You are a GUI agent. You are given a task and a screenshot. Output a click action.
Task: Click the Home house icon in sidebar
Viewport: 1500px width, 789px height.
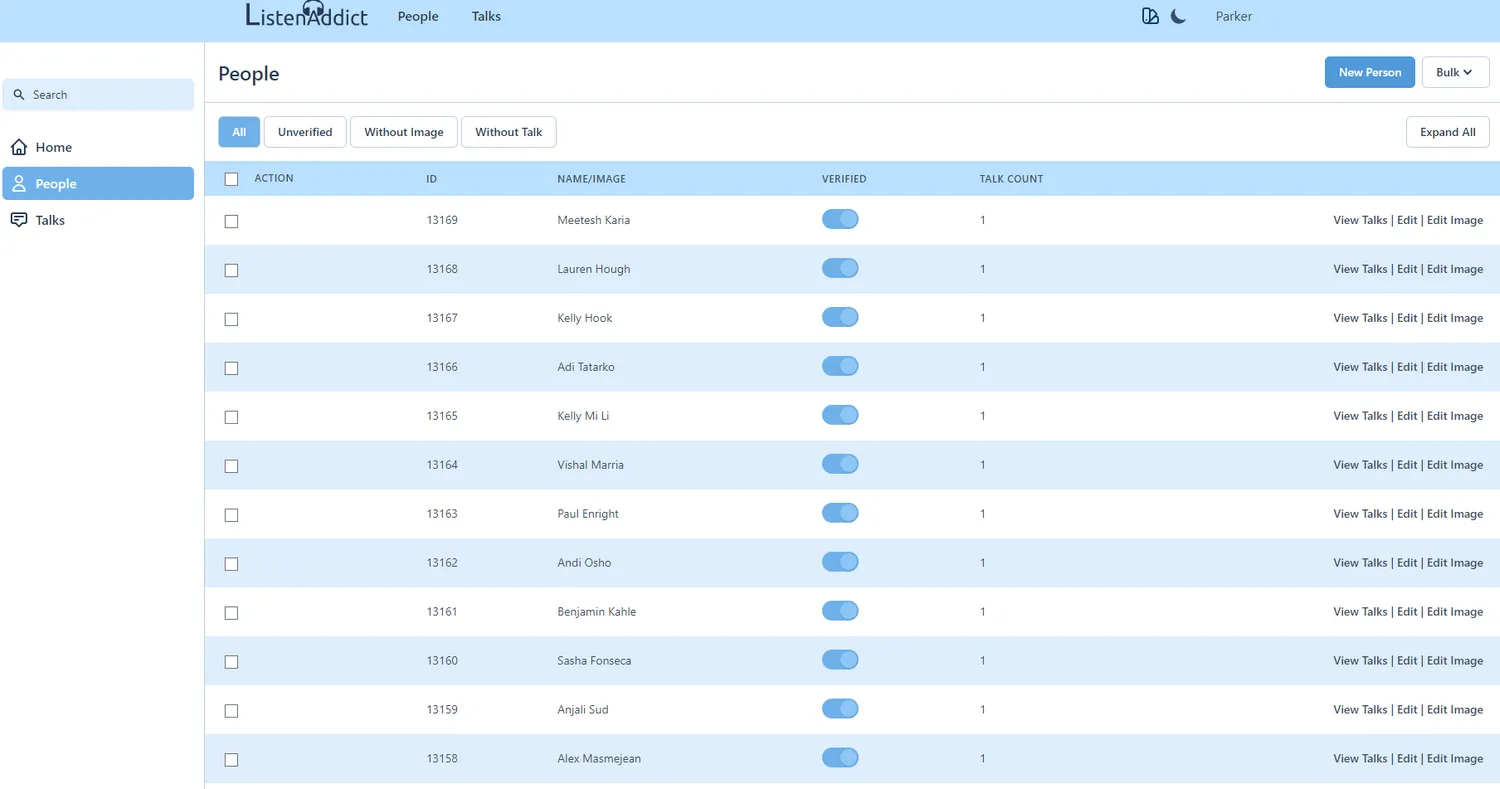(x=19, y=147)
